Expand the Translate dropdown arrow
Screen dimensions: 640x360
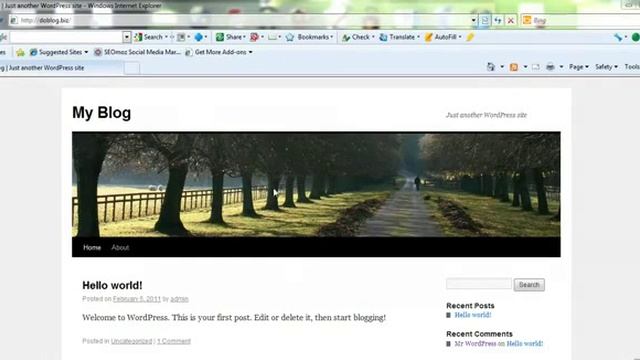tap(418, 37)
